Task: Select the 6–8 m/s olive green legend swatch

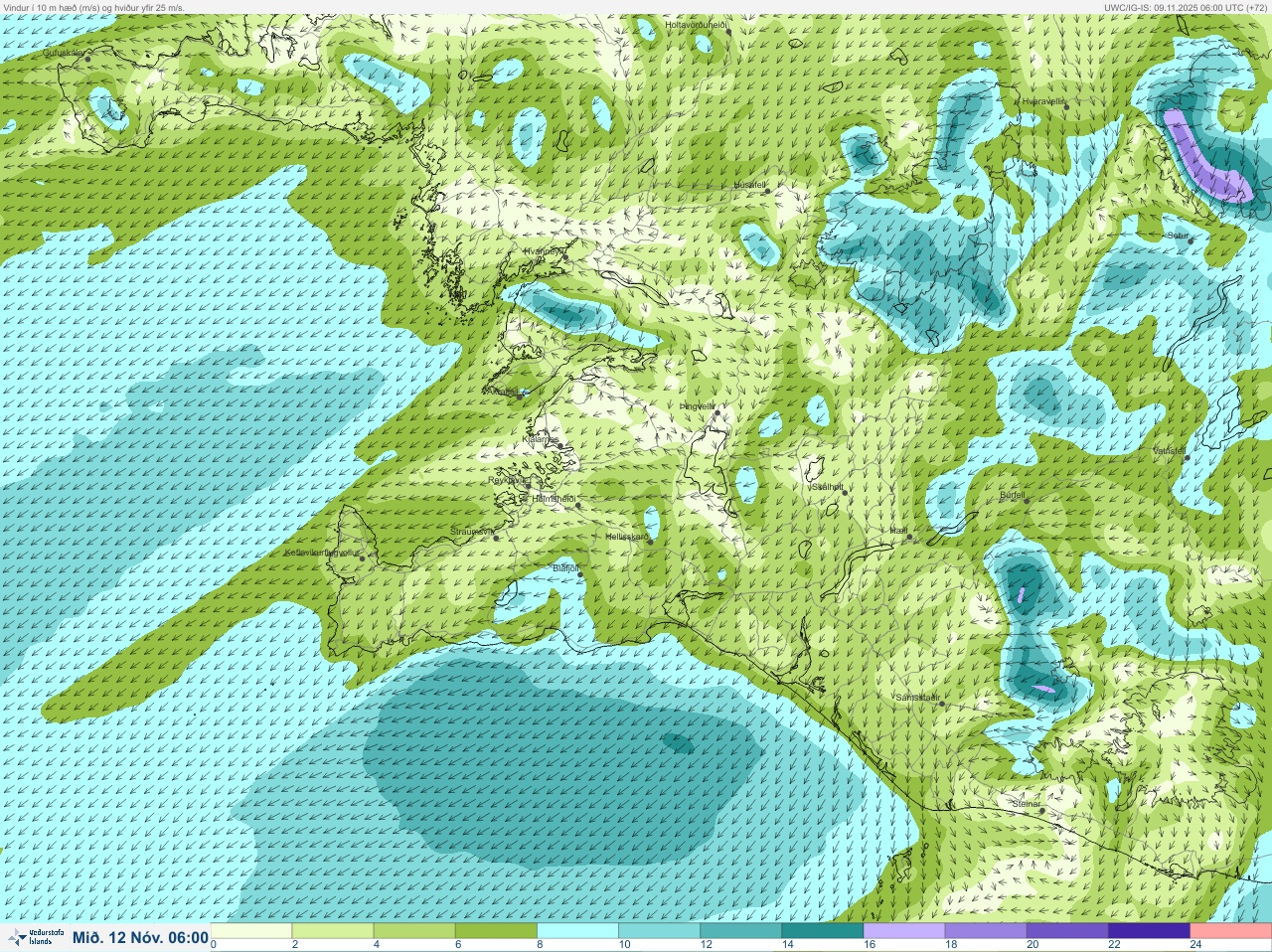Action: pyautogui.click(x=496, y=931)
